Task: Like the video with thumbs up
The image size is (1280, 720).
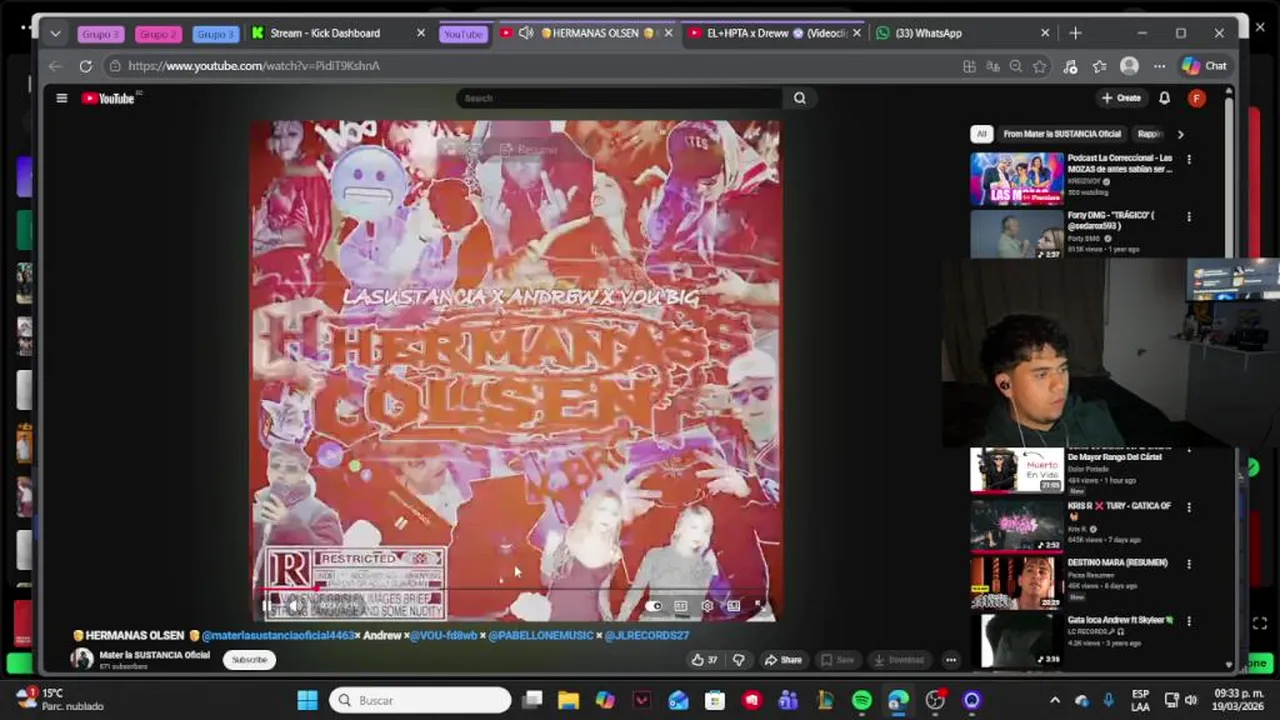Action: [x=704, y=660]
